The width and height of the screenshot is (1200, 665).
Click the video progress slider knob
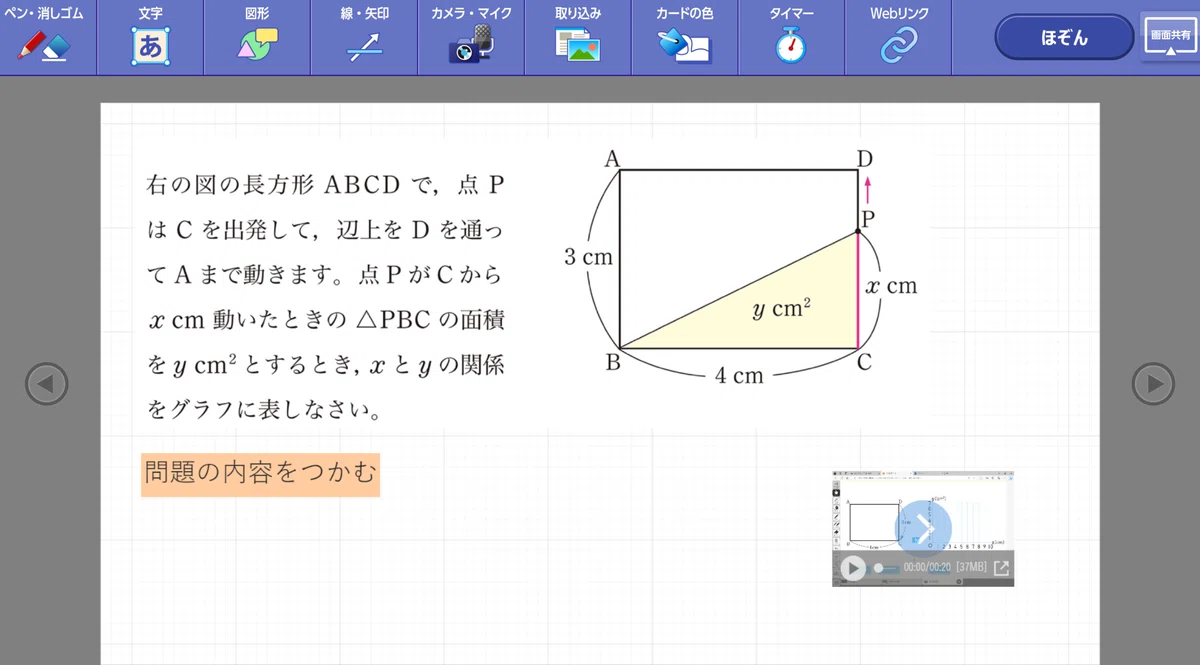tap(878, 568)
